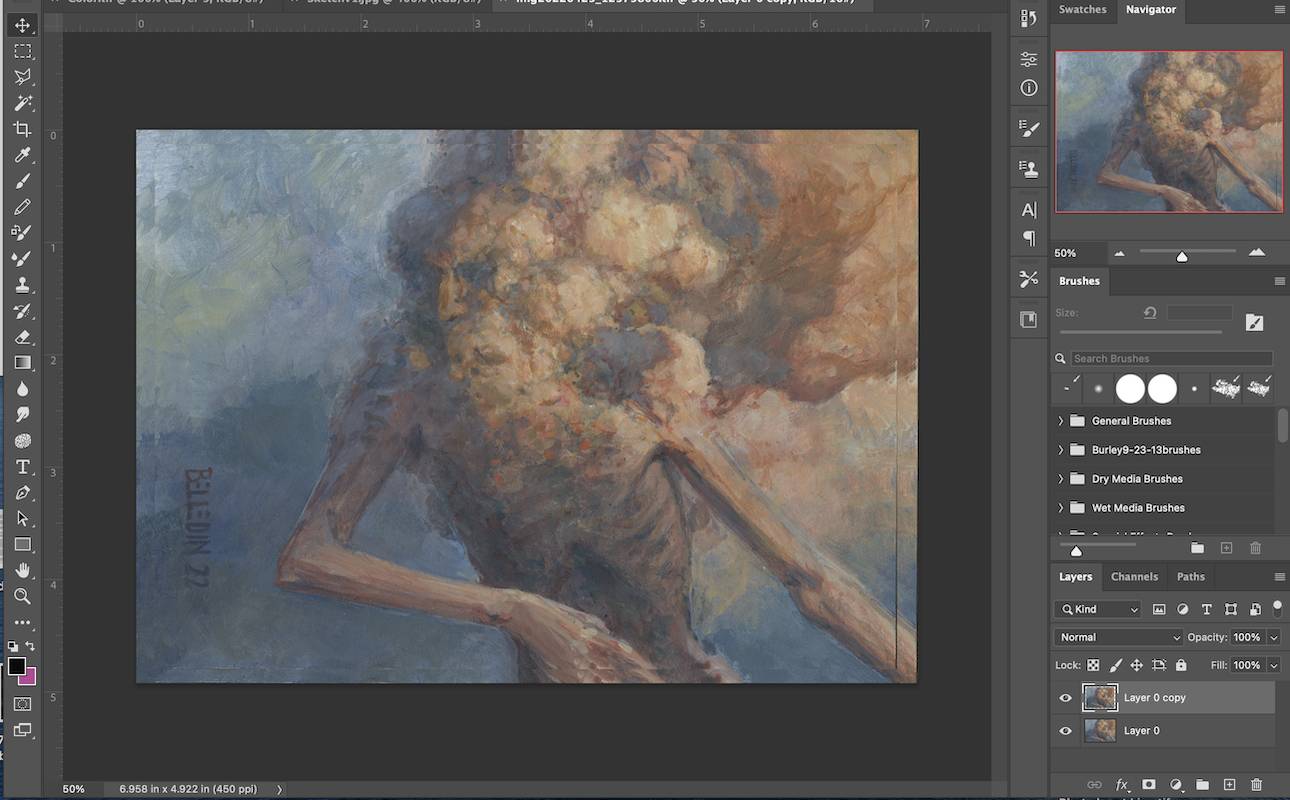Expand the Dry Media Brushes folder
The image size is (1290, 800).
click(x=1061, y=479)
